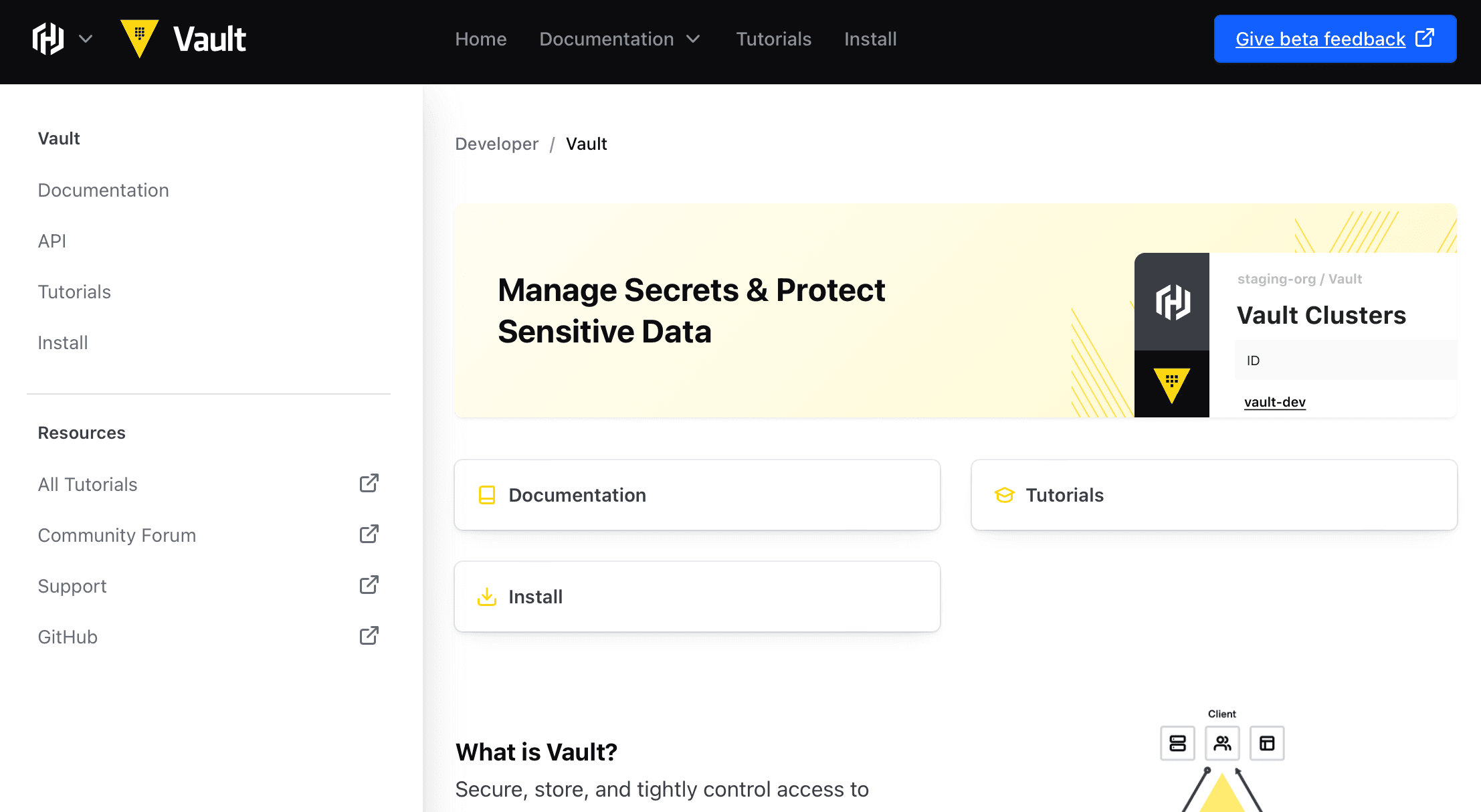The image size is (1481, 812).
Task: Go to Home in the top navigation
Action: tap(480, 39)
